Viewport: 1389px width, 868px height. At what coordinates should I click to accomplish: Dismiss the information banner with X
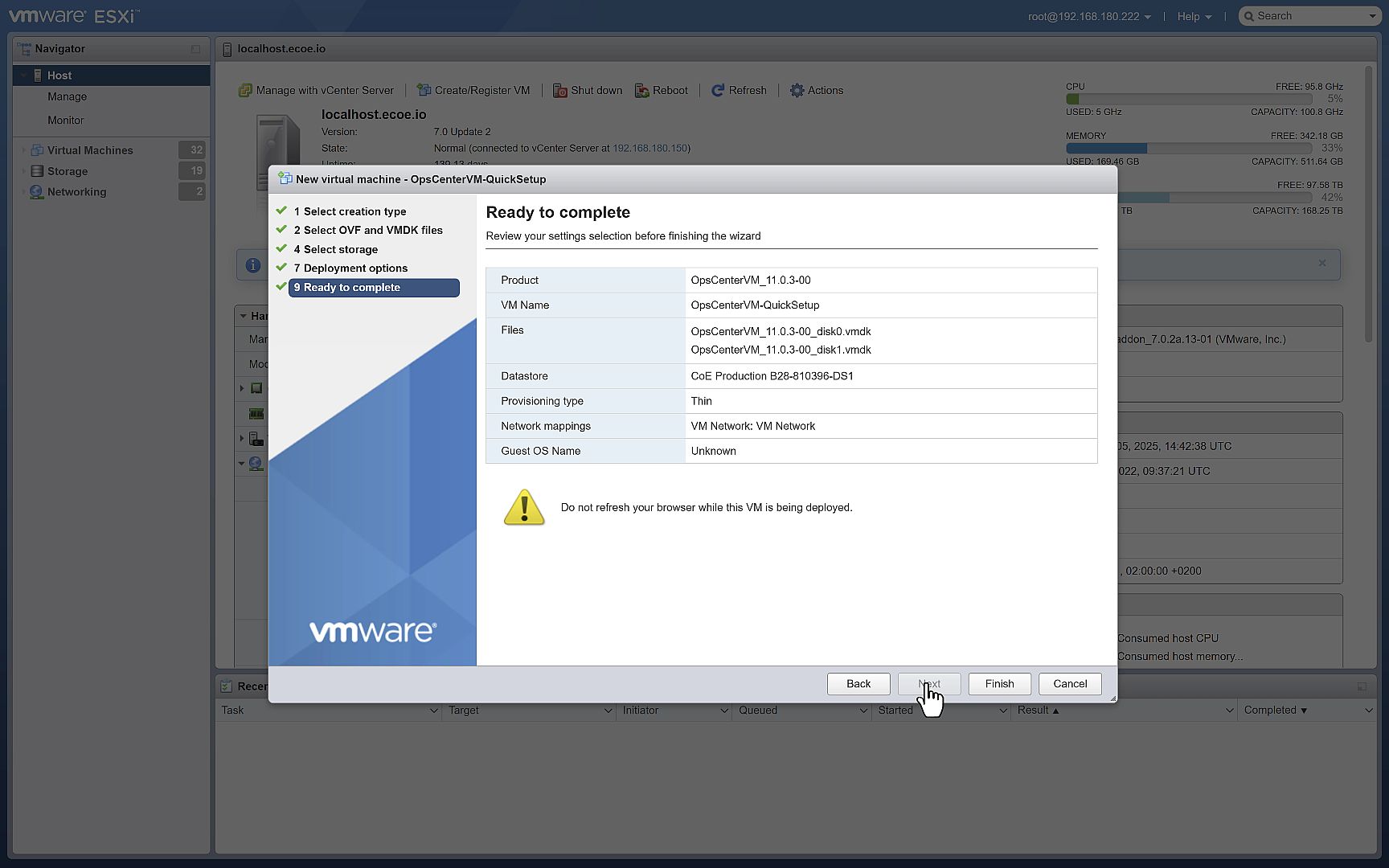[x=1322, y=263]
